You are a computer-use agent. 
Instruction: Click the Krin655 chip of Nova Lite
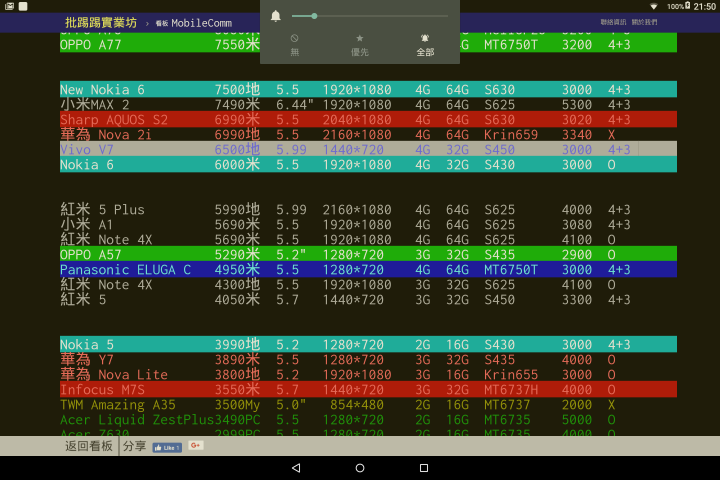pyautogui.click(x=511, y=375)
